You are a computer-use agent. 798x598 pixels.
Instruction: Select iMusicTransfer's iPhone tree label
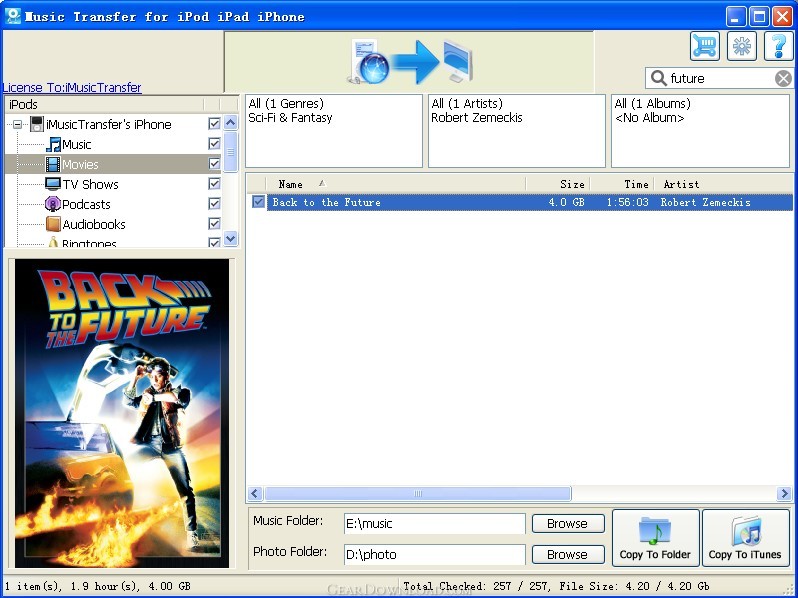pos(108,124)
